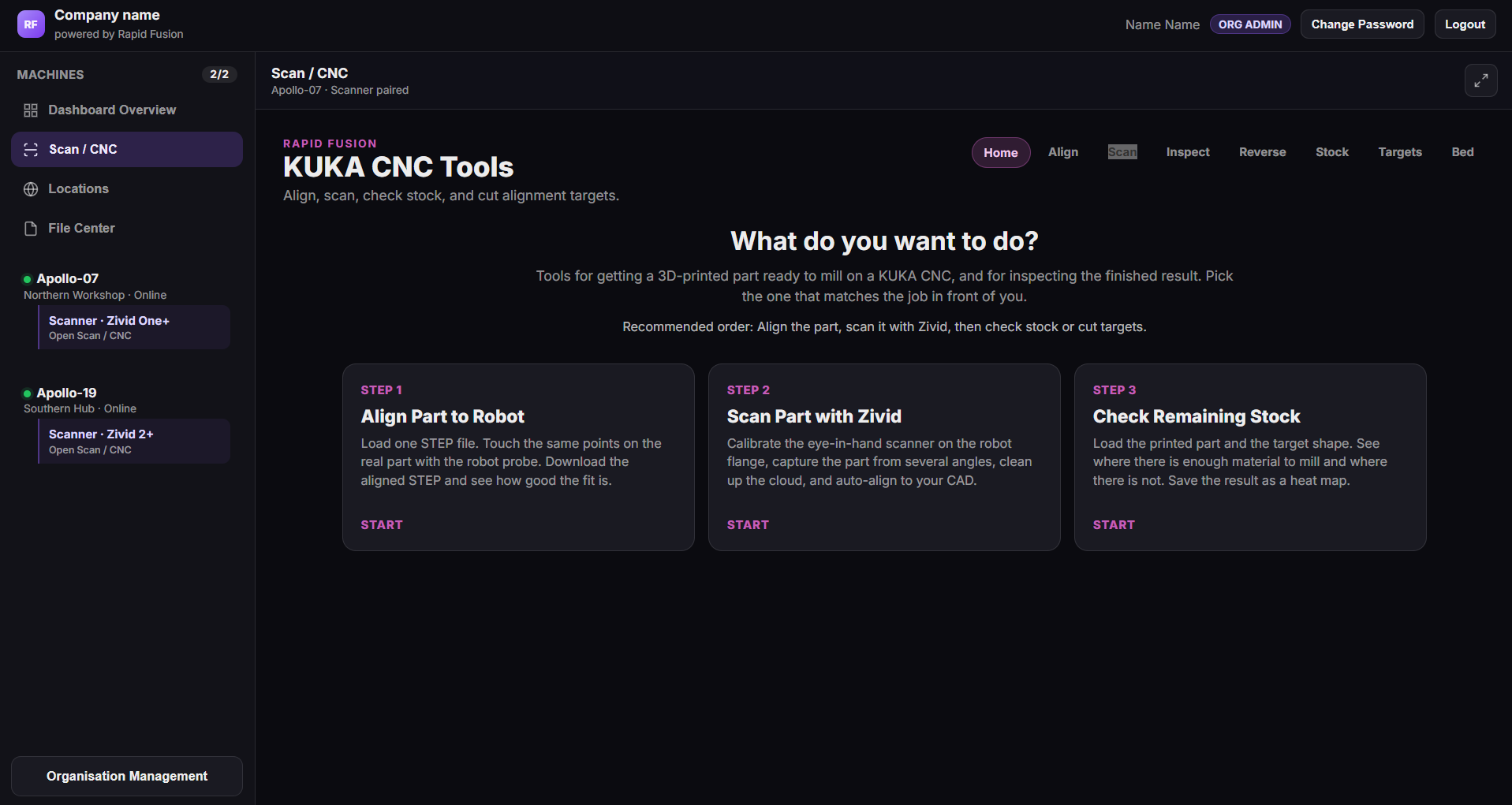
Task: Click the machines 2/2 count badge
Action: coord(219,75)
